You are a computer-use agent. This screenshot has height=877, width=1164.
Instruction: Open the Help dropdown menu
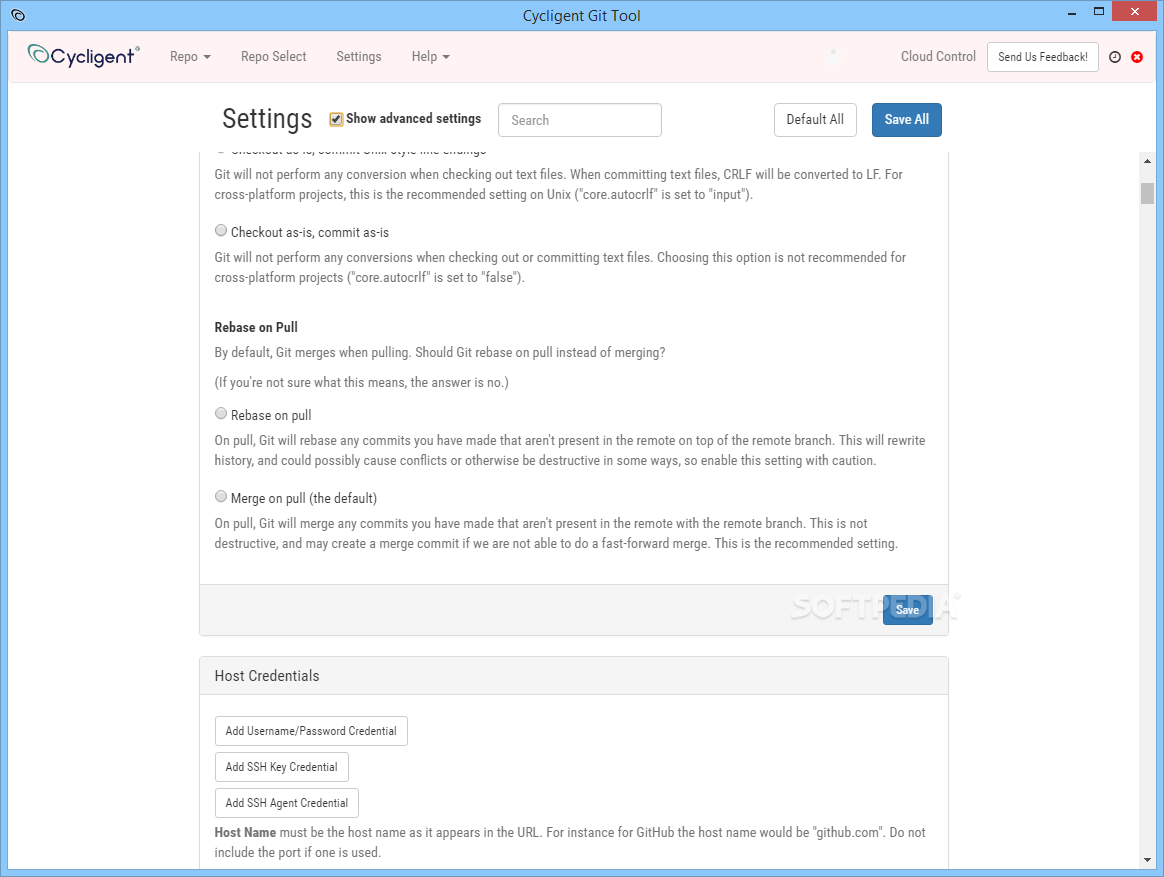[431, 56]
